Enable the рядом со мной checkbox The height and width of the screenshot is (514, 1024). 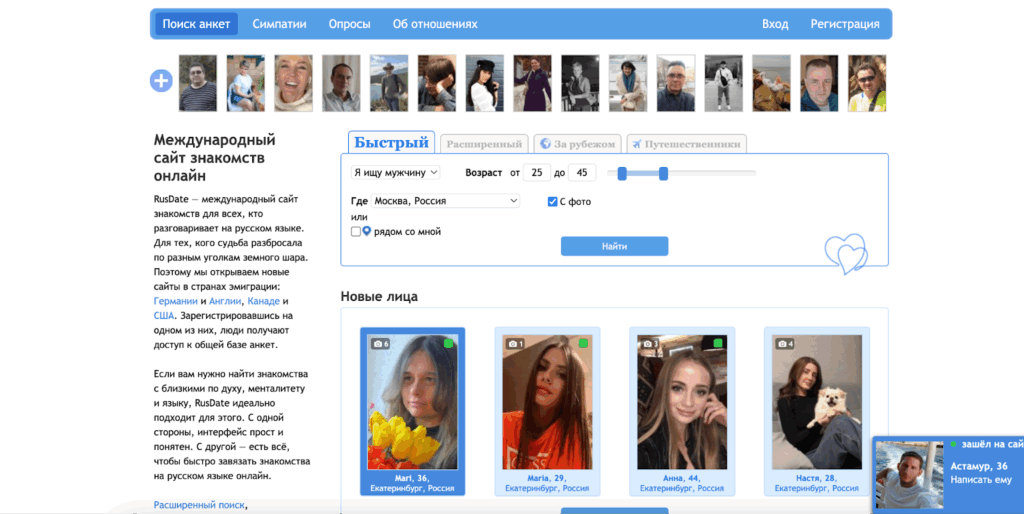click(x=356, y=232)
